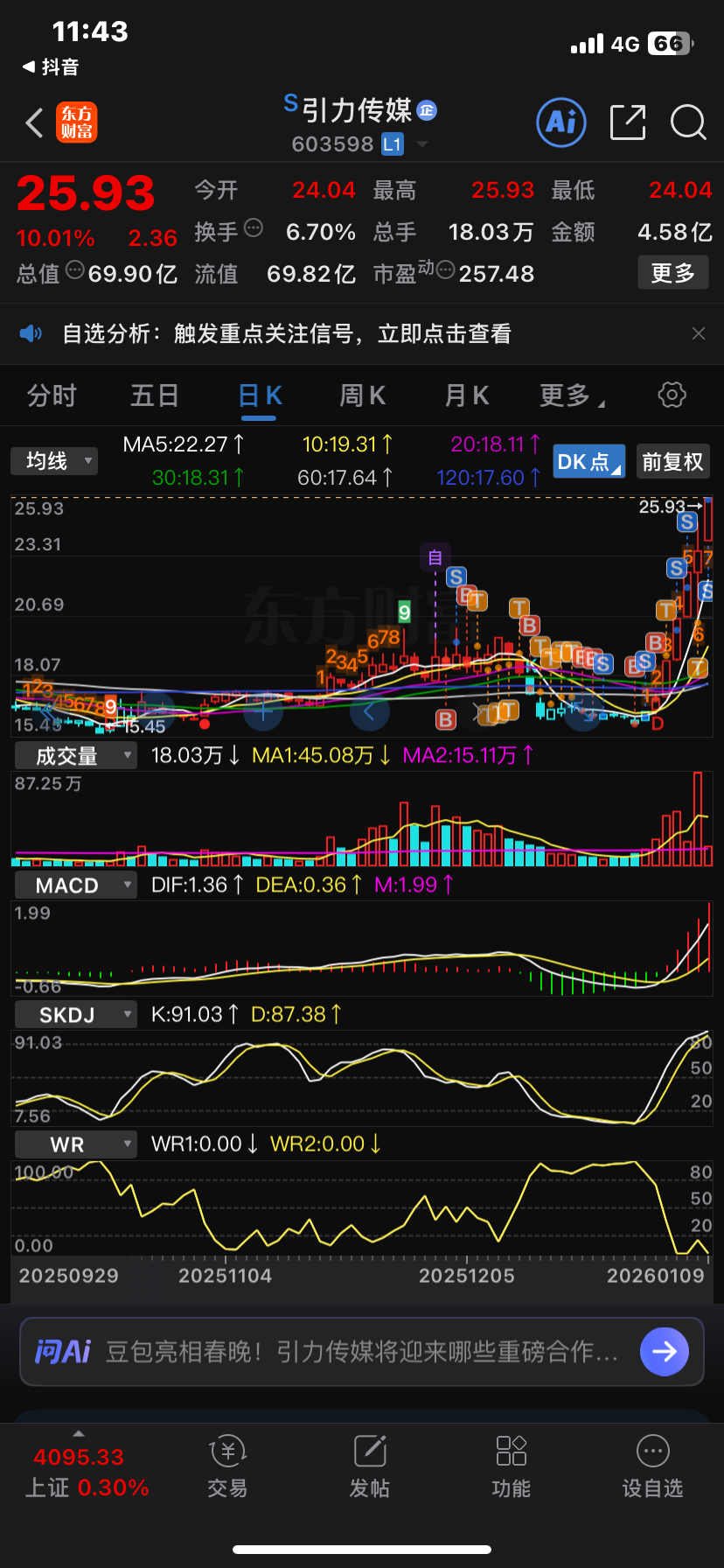Toggle the 前复权 adjustment button
Viewport: 724px width, 1568px height.
coord(672,461)
